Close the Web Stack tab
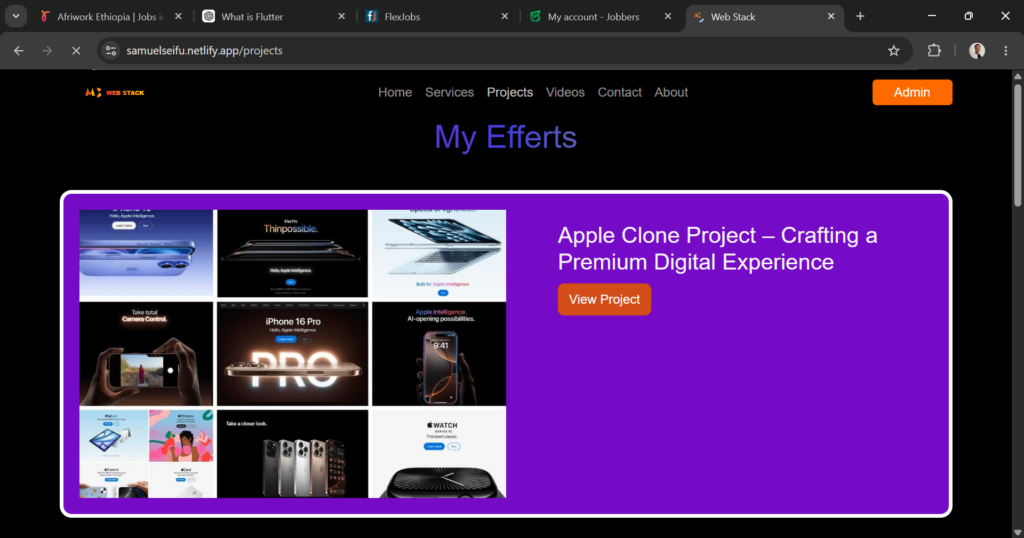The image size is (1024, 538). click(831, 16)
